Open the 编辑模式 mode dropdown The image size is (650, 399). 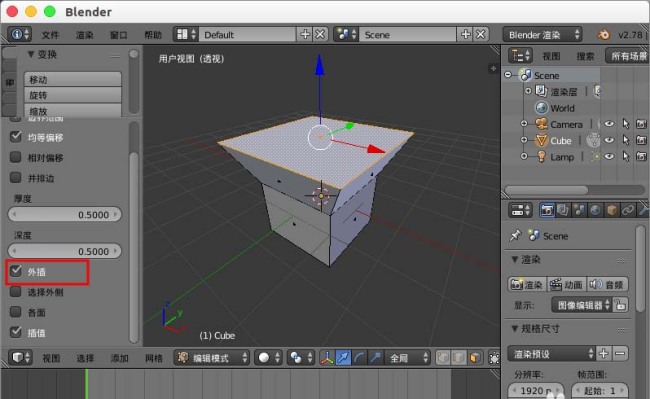(x=212, y=358)
